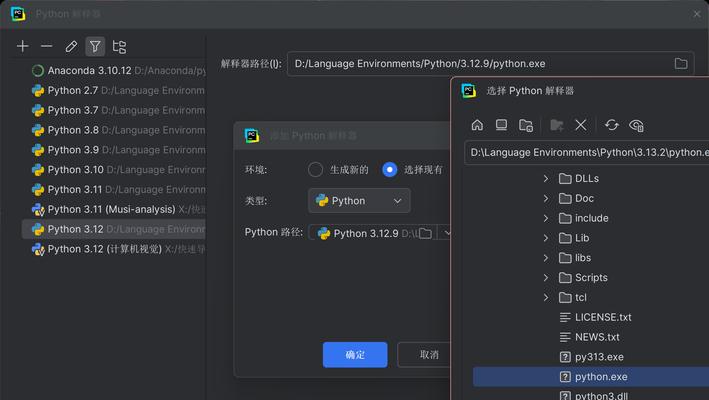Select the Doc folder row
Viewport: 709px width, 400px height.
point(591,198)
